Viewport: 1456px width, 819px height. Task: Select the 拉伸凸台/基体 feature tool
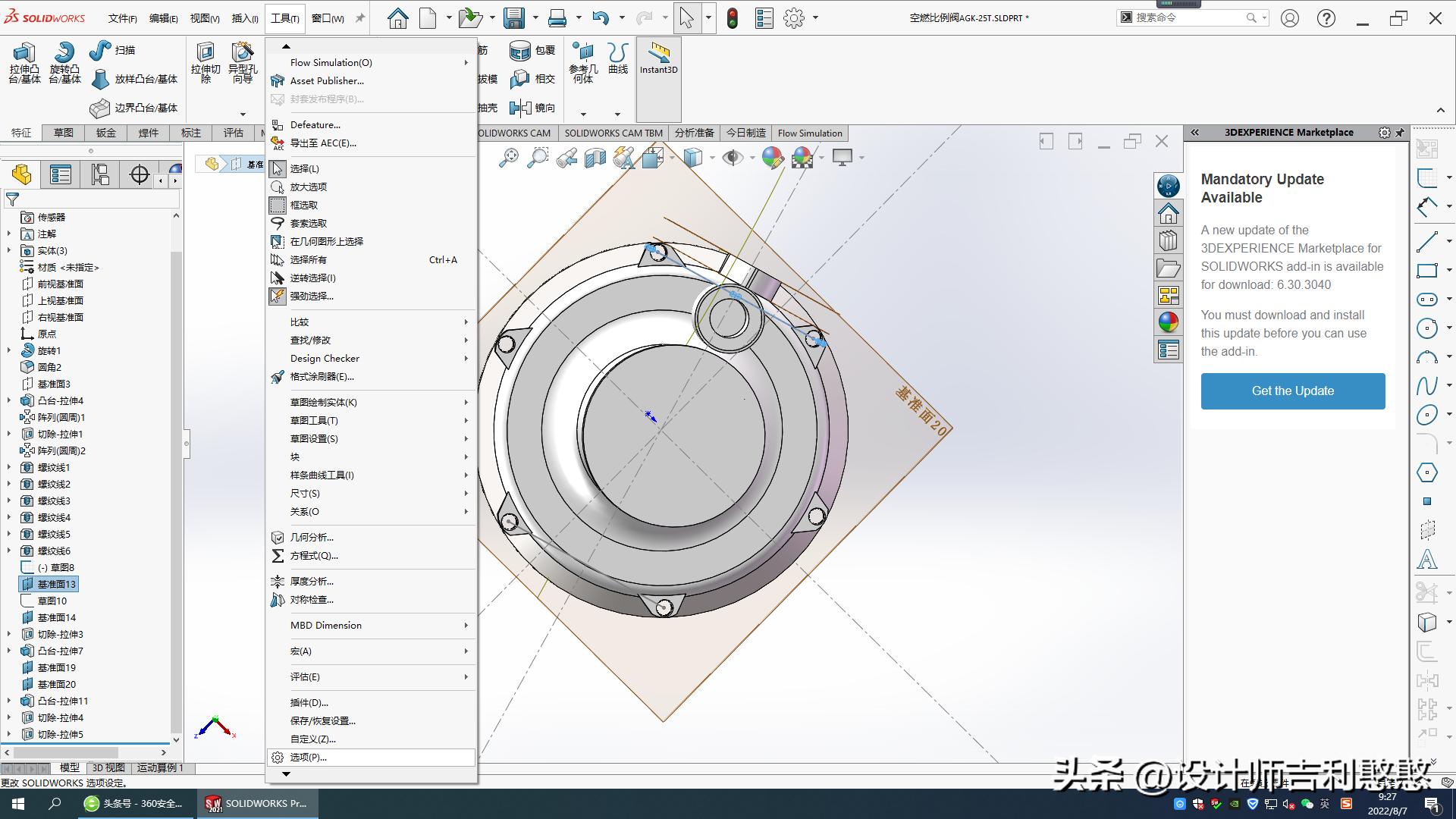(24, 64)
